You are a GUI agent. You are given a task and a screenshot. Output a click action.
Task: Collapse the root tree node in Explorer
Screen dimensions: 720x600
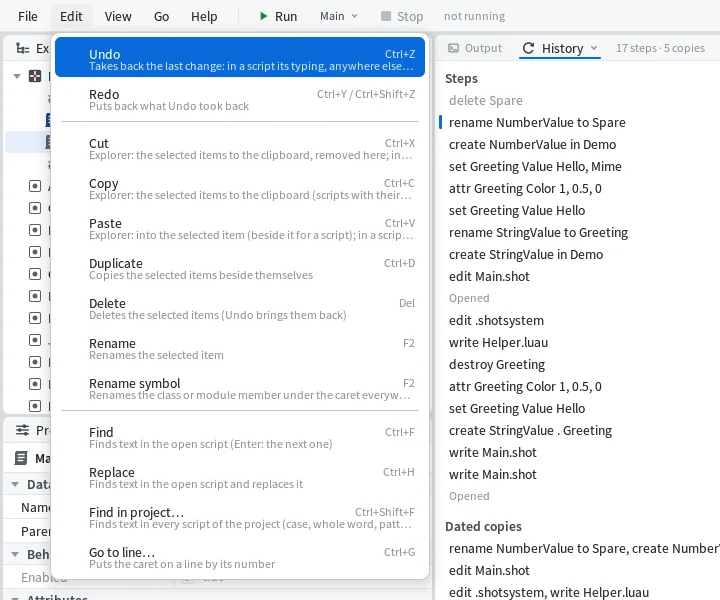(17, 76)
